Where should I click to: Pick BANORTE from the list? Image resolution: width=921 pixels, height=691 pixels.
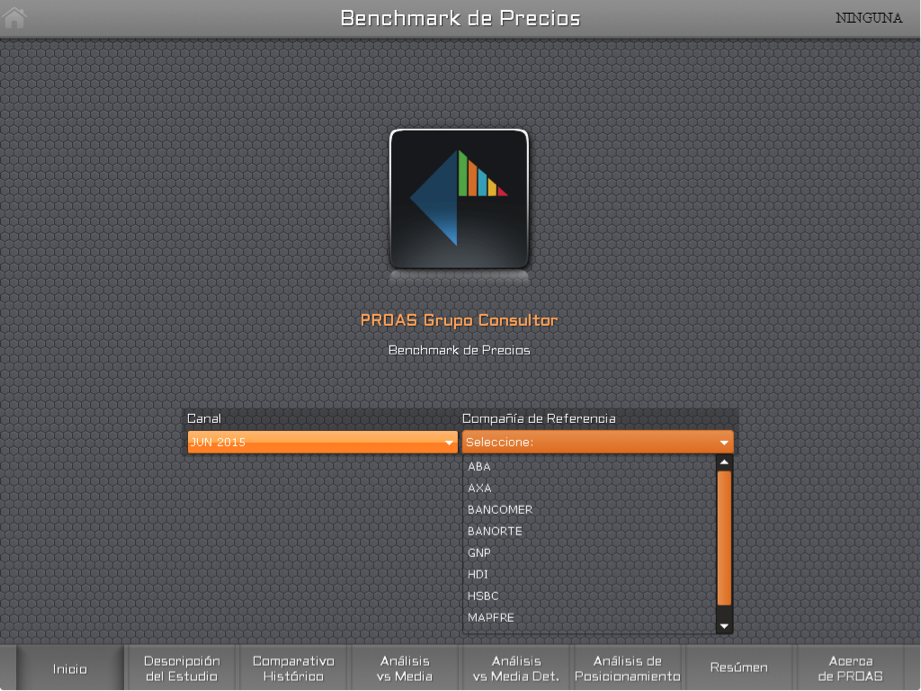(x=495, y=531)
